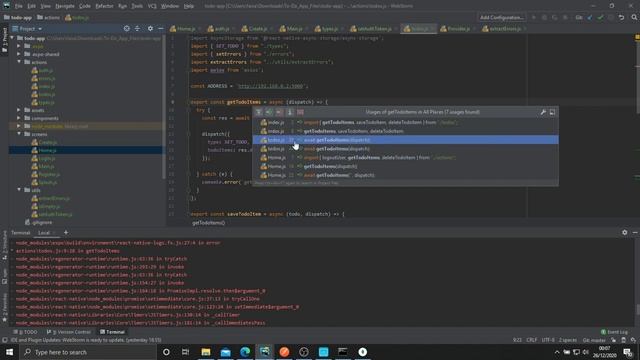Click Git update project blue arrow icon
This screenshot has width=640, height=360.
pos(590,18)
